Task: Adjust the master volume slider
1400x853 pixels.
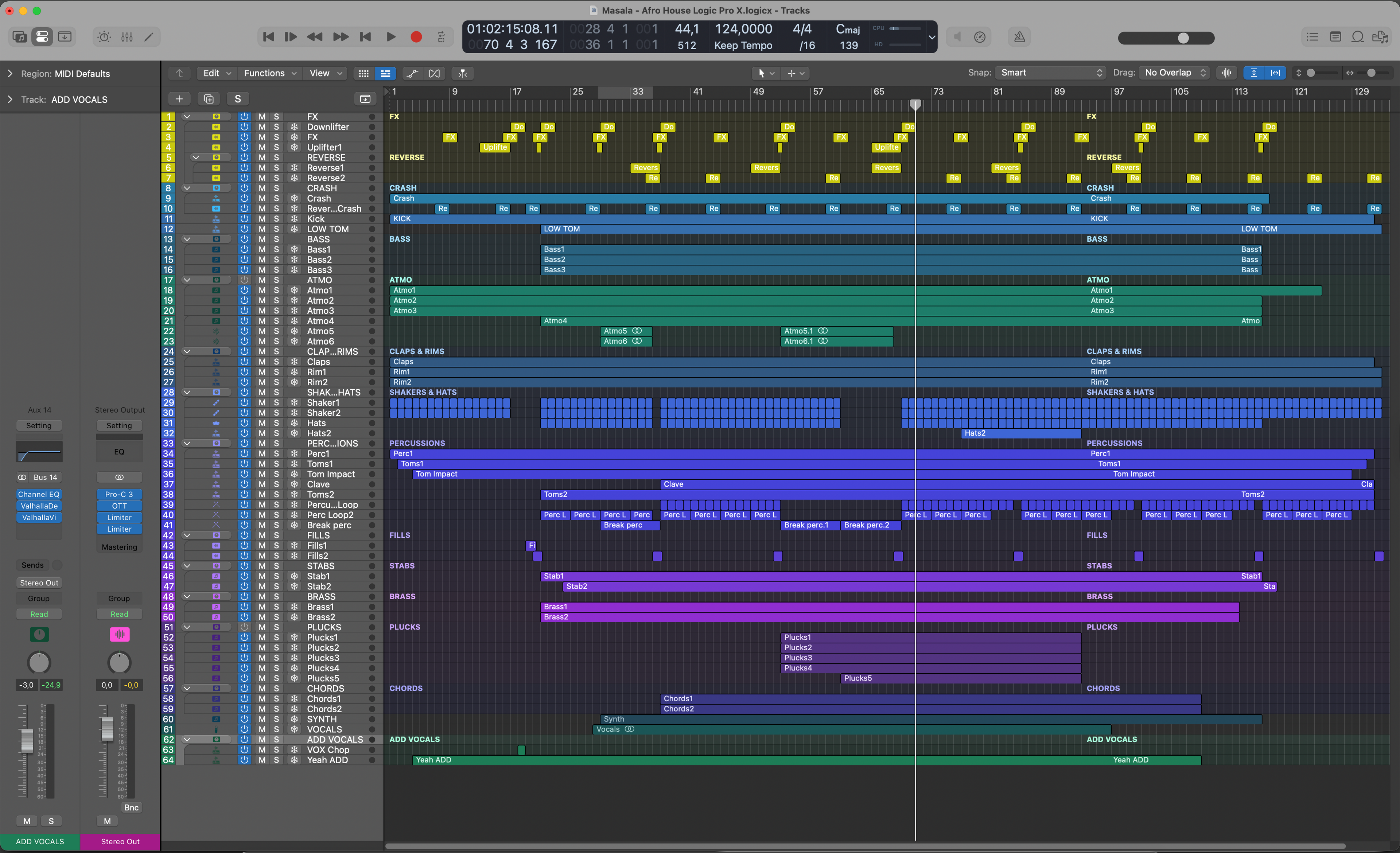Action: 1166,38
